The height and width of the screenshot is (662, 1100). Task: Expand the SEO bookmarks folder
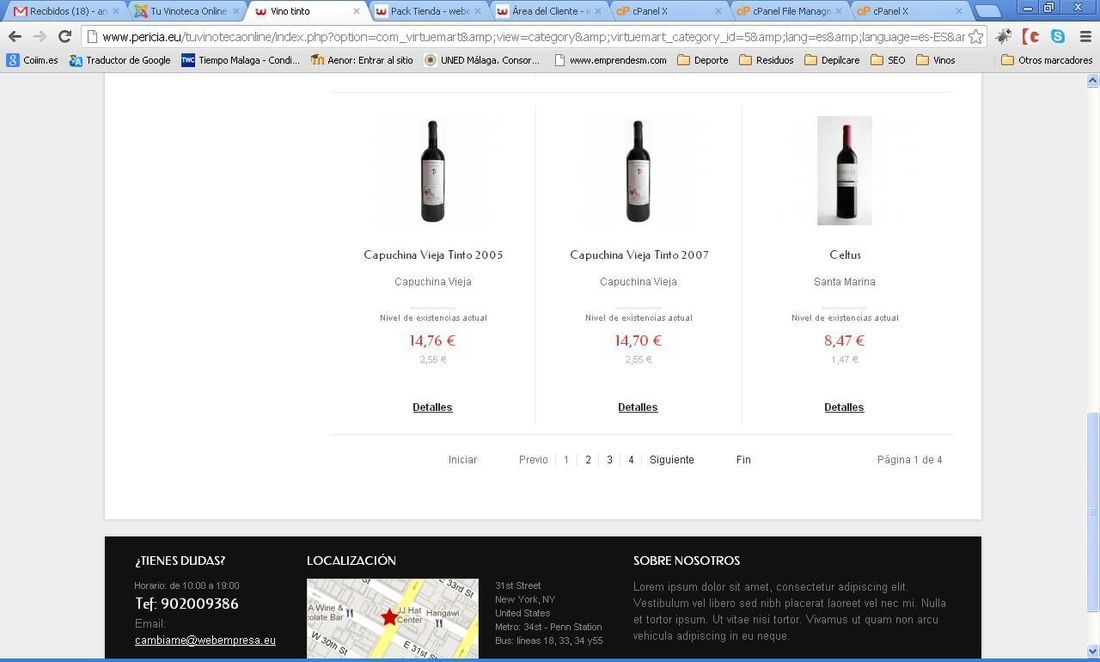pos(888,60)
